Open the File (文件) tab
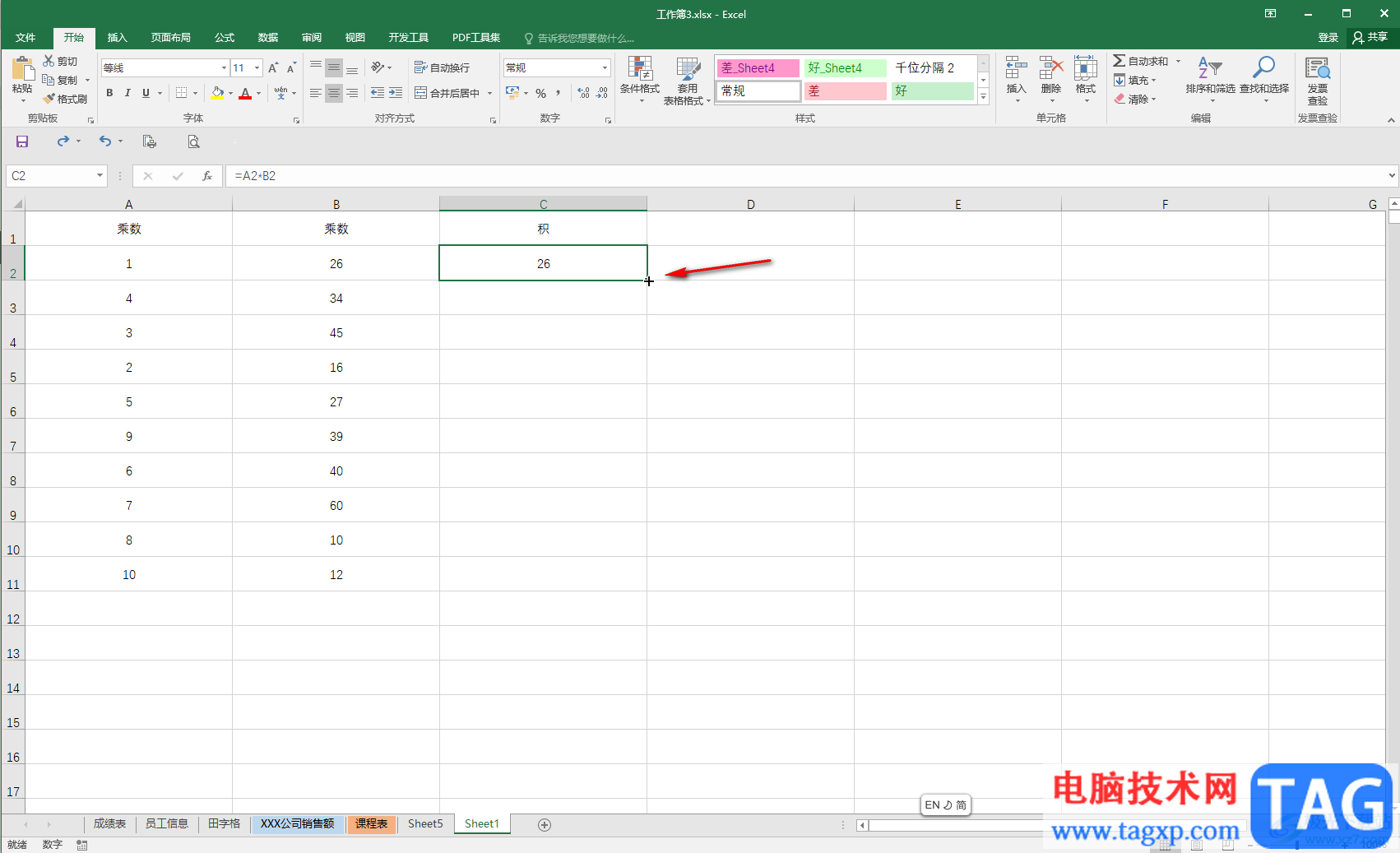Screen dimensions: 1400x853 click(x=25, y=38)
